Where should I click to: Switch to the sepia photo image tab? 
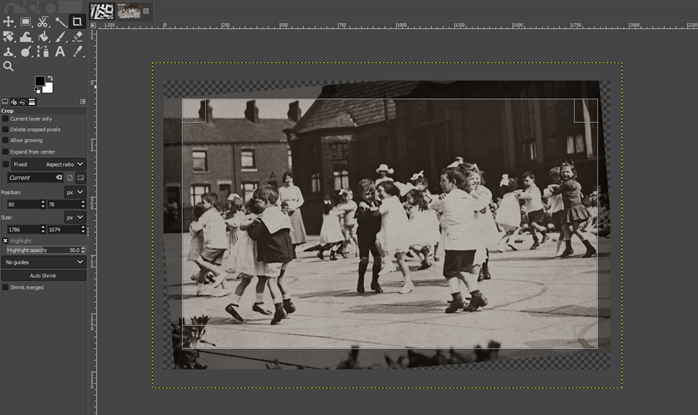tap(129, 11)
